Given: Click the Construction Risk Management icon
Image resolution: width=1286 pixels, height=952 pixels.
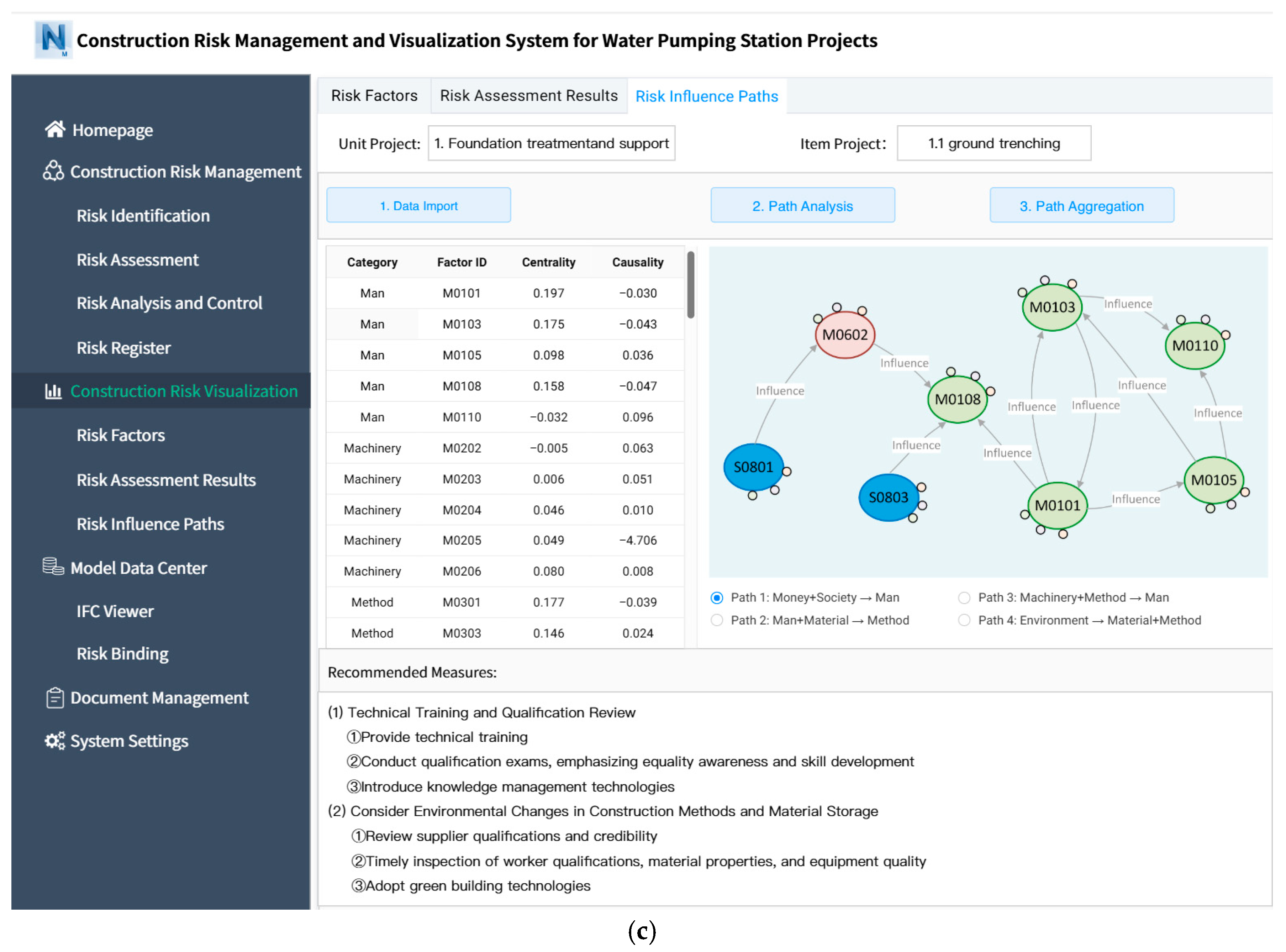Looking at the screenshot, I should pyautogui.click(x=53, y=171).
